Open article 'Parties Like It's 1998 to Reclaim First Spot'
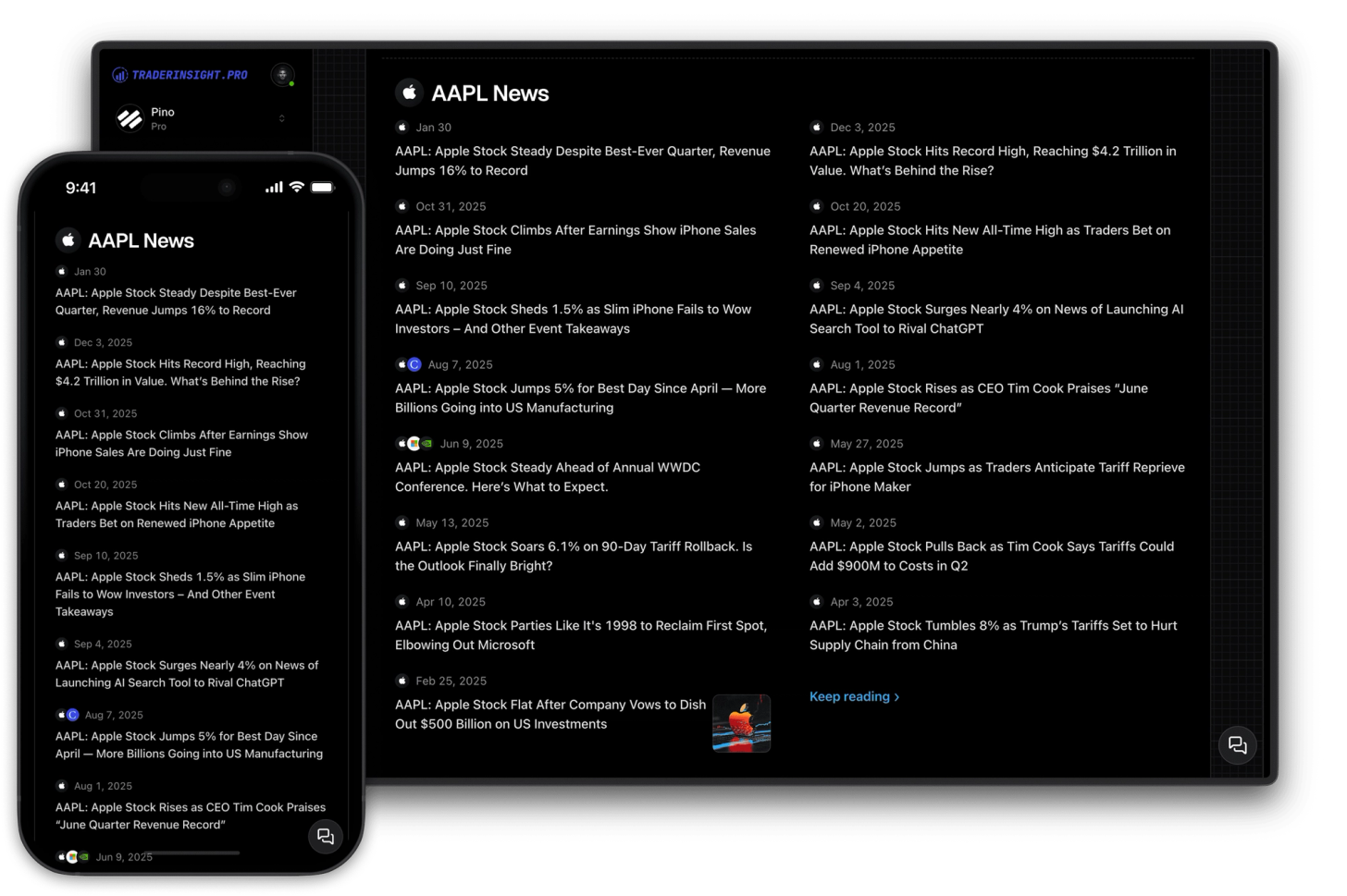The image size is (1347, 896). click(581, 635)
